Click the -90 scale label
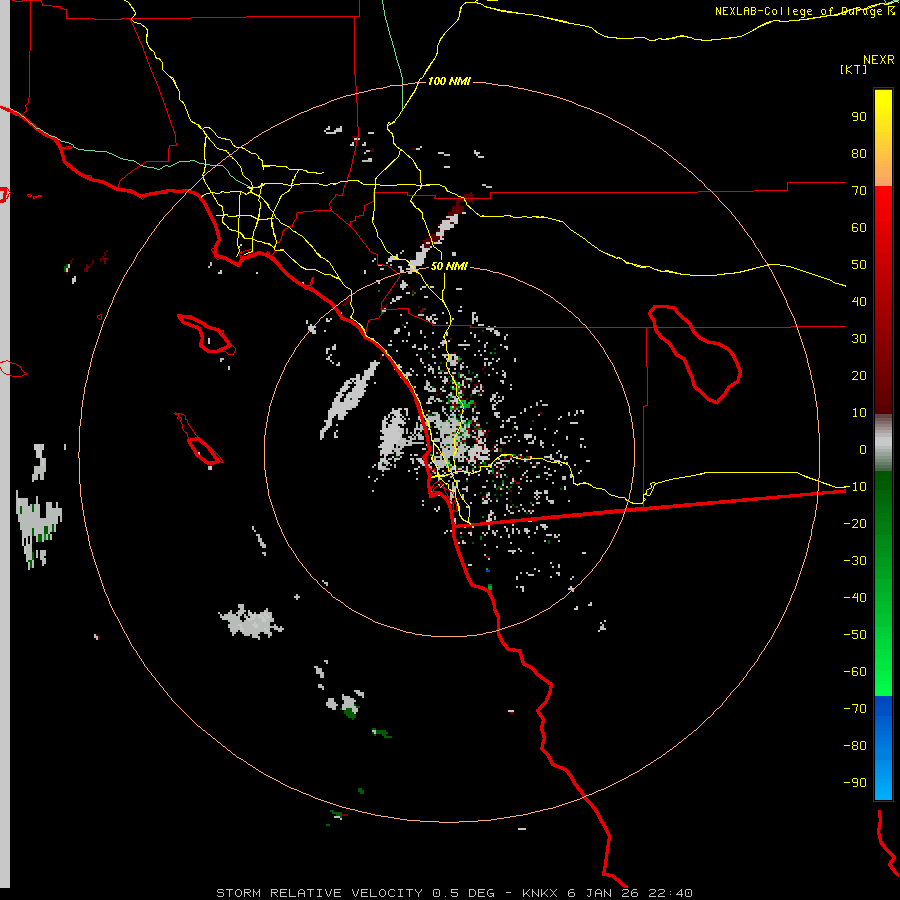Viewport: 900px width, 900px height. point(855,782)
